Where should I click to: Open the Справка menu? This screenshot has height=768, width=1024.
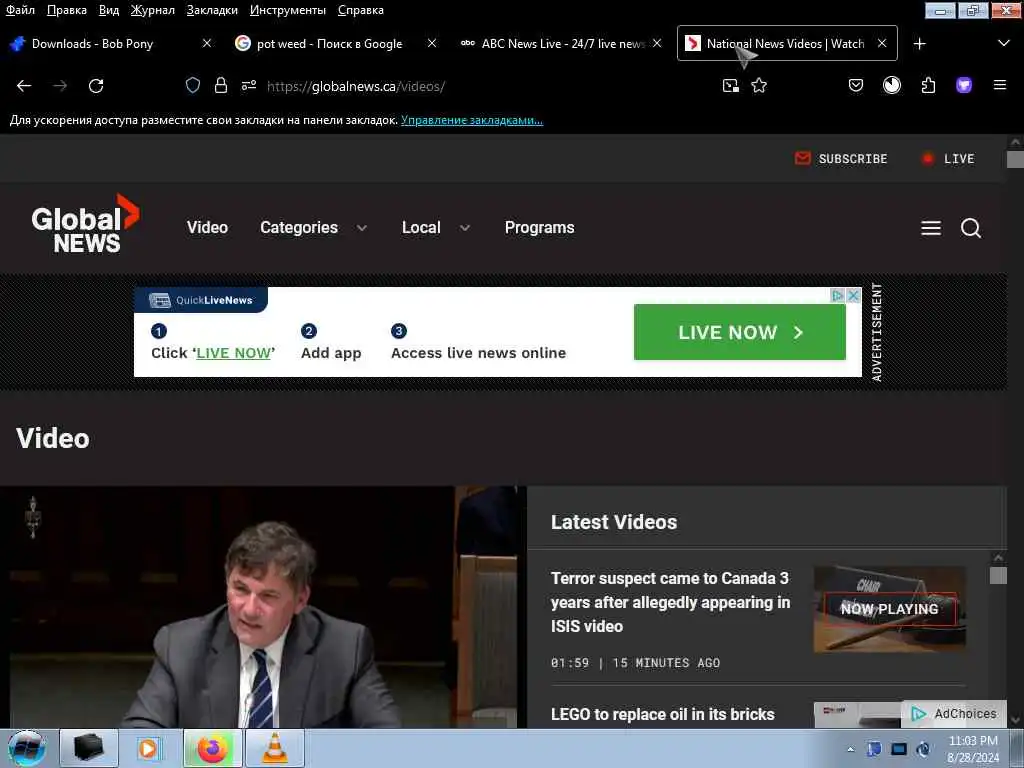pyautogui.click(x=360, y=10)
